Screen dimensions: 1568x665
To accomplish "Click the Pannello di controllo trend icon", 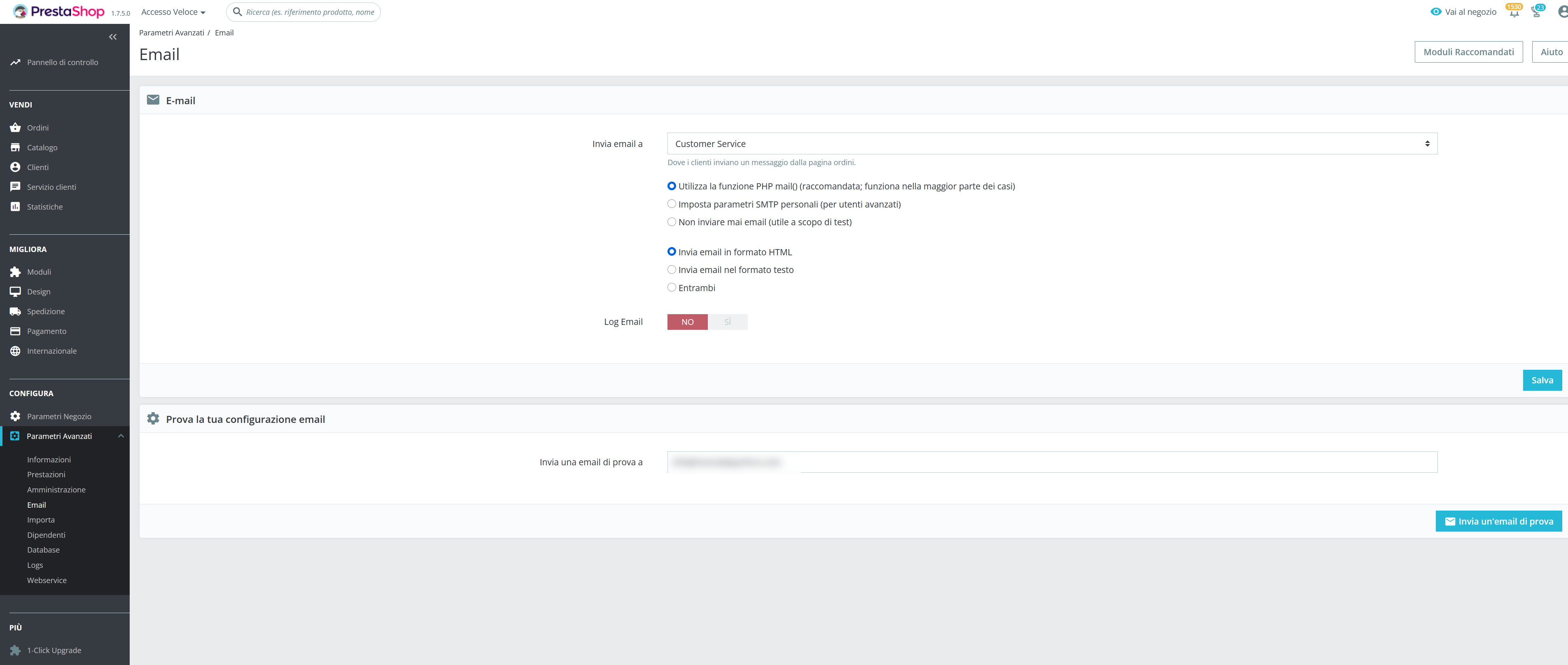I will (x=15, y=62).
